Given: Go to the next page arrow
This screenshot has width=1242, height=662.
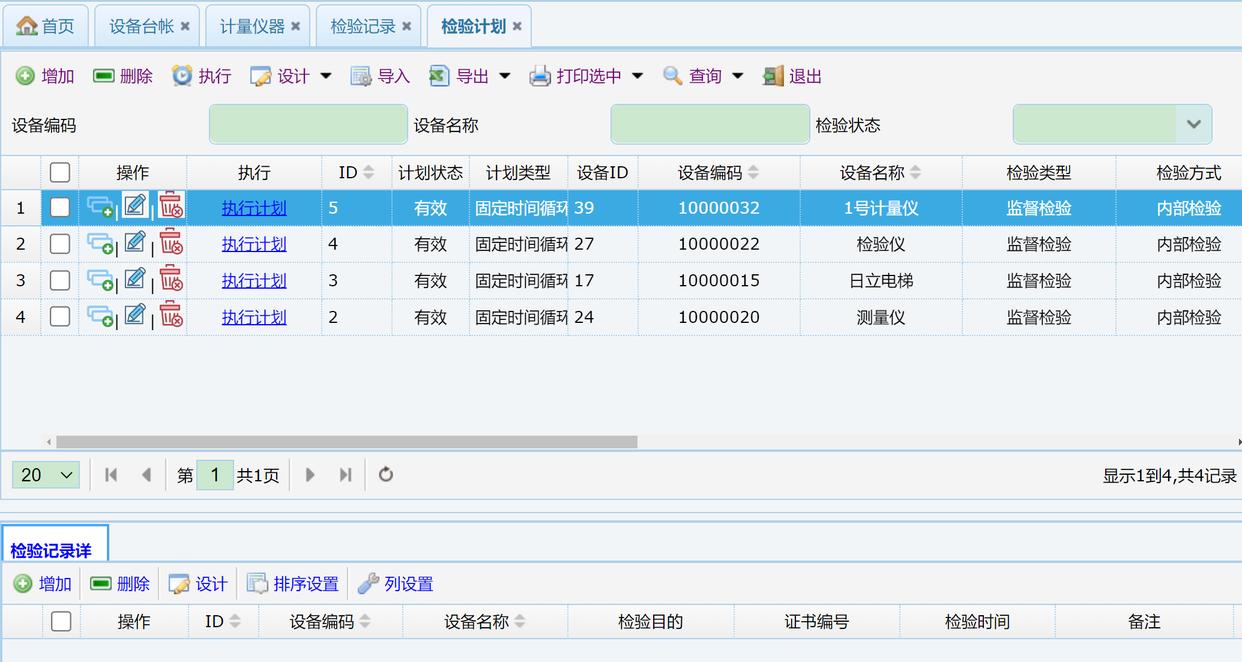Looking at the screenshot, I should coord(310,475).
